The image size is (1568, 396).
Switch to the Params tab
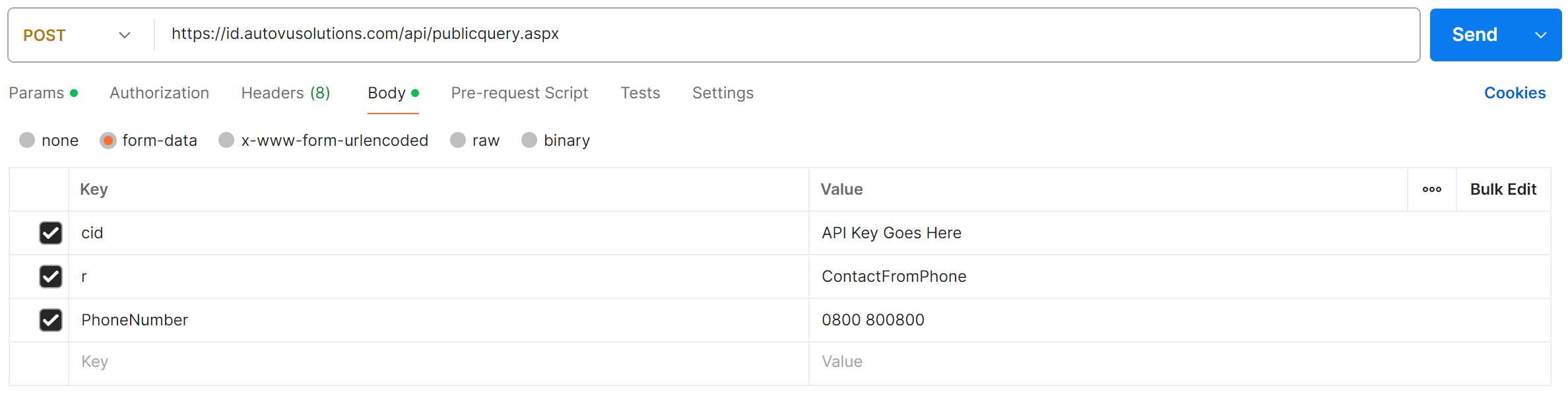point(37,93)
